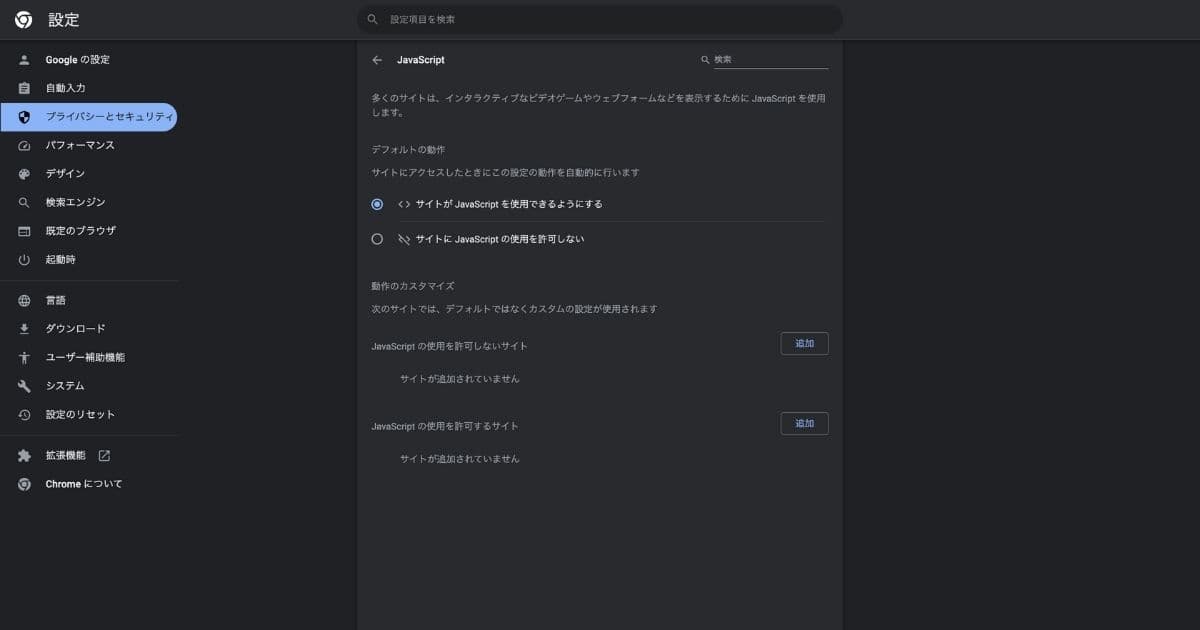1200x630 pixels.
Task: Click the code brackets icon for allowing JavaScript
Action: click(404, 204)
